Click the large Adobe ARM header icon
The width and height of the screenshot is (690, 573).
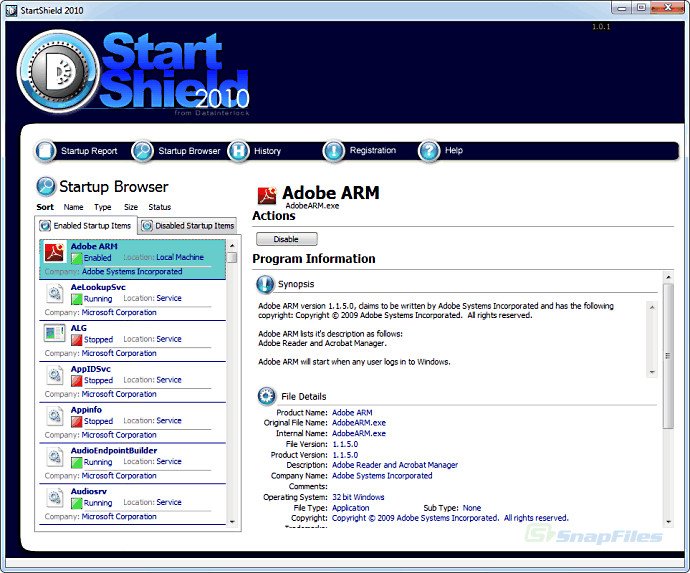coord(267,195)
